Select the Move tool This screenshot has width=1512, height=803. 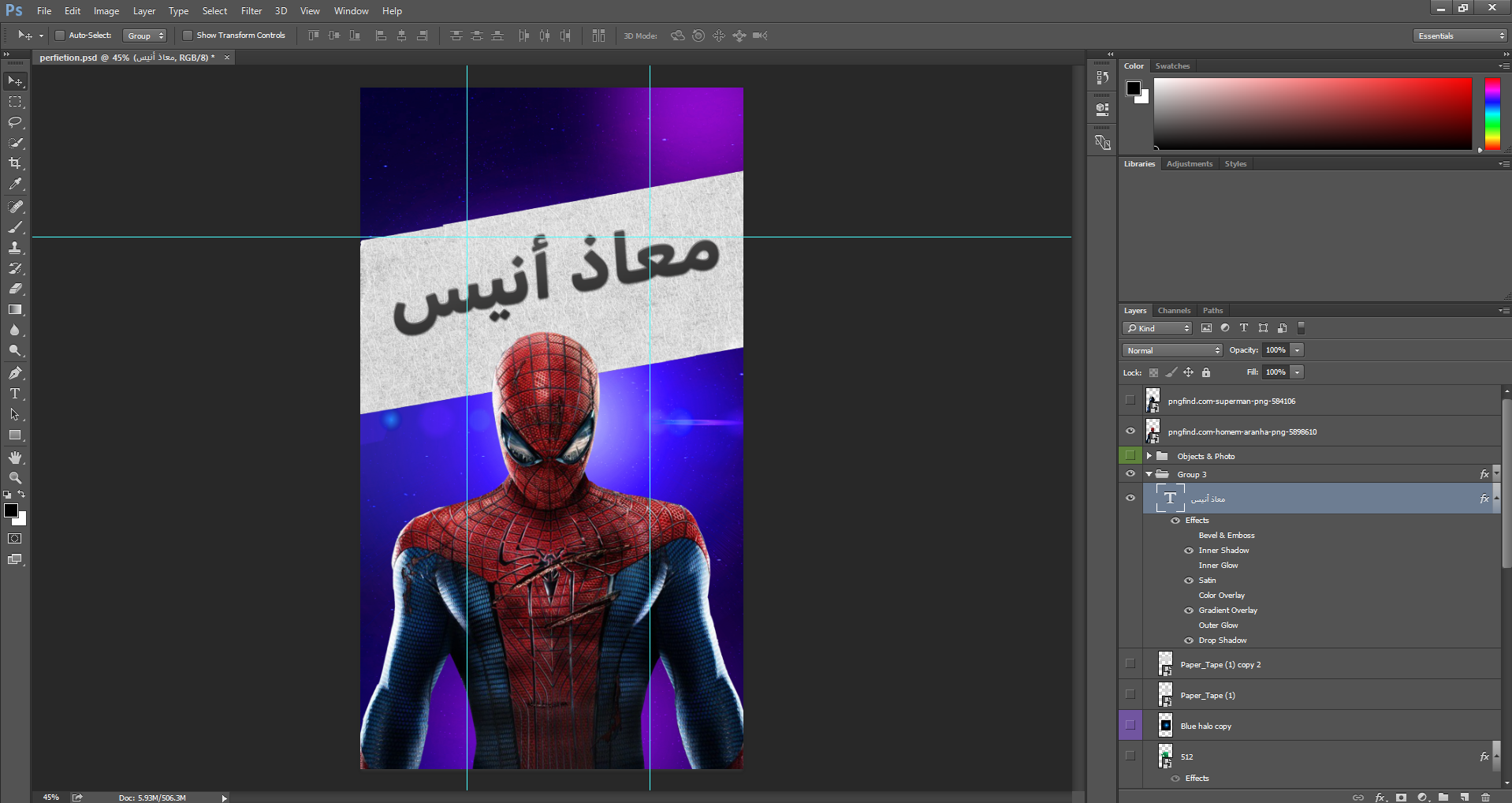[x=15, y=80]
